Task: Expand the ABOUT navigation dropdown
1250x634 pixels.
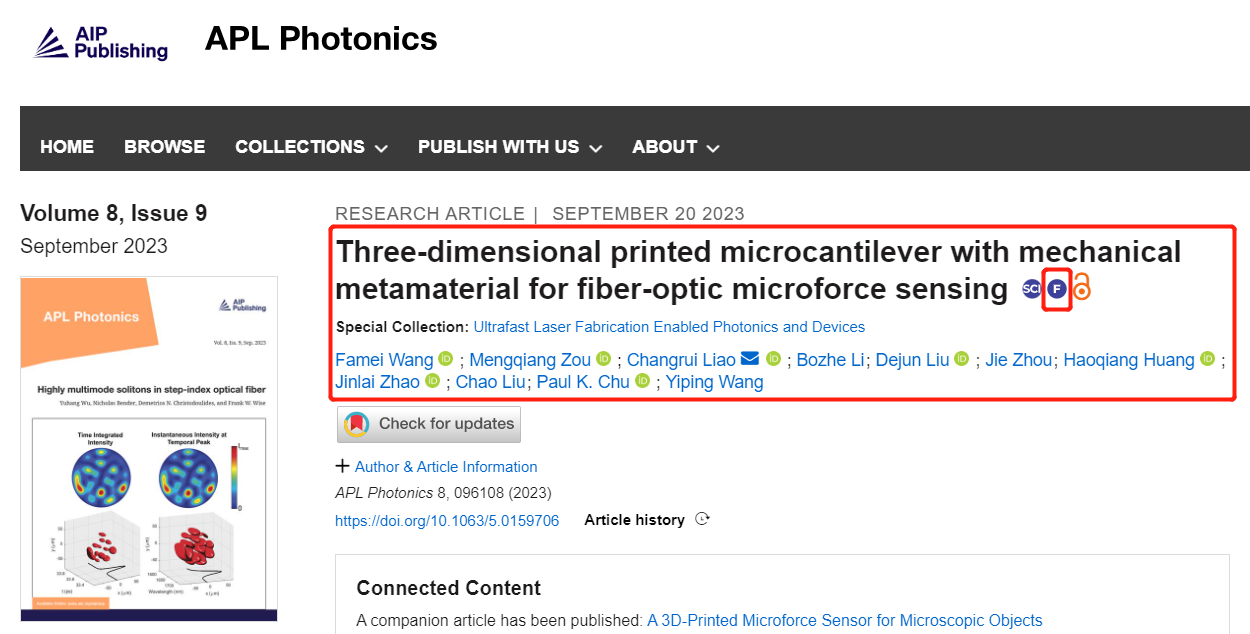Action: click(676, 147)
